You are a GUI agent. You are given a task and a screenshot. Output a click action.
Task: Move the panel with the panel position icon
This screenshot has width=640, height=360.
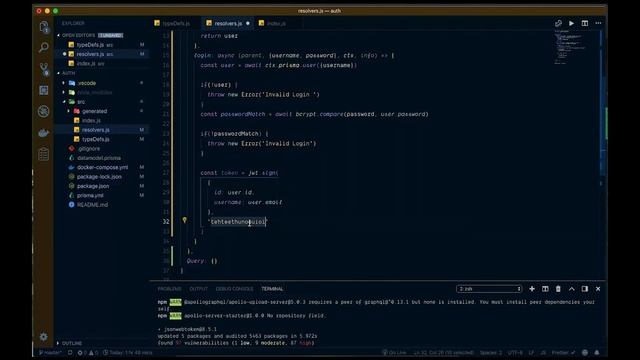tap(585, 289)
